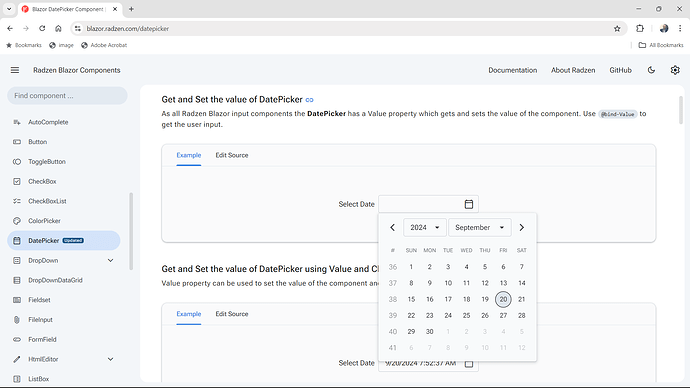Select September 20 in the calendar

pyautogui.click(x=503, y=299)
